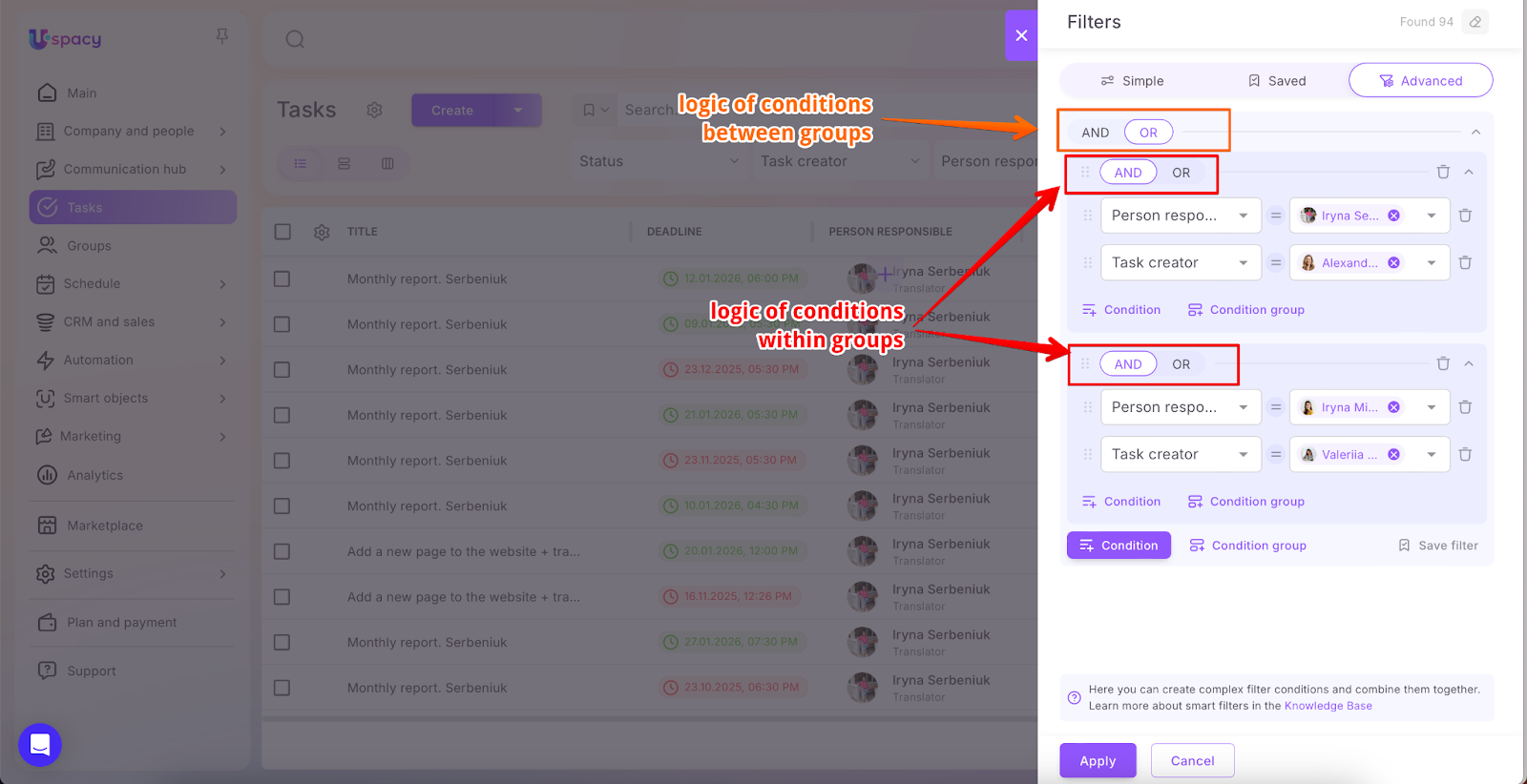
Task: Open first Person responsible field dropdown
Action: point(1181,216)
